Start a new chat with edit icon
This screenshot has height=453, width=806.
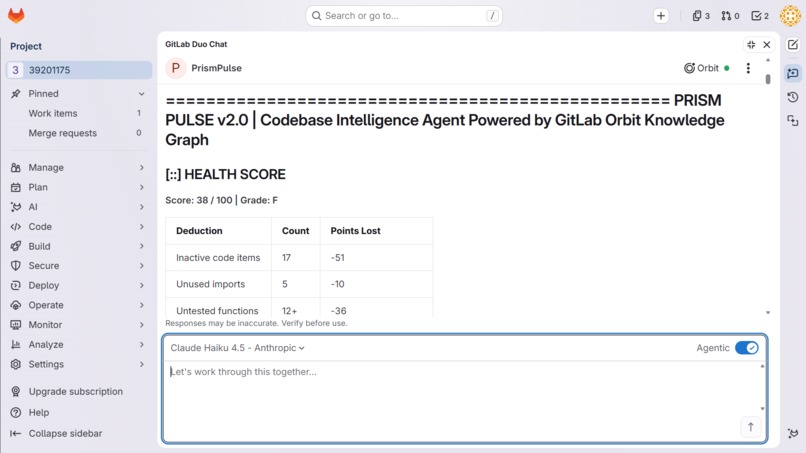point(793,45)
